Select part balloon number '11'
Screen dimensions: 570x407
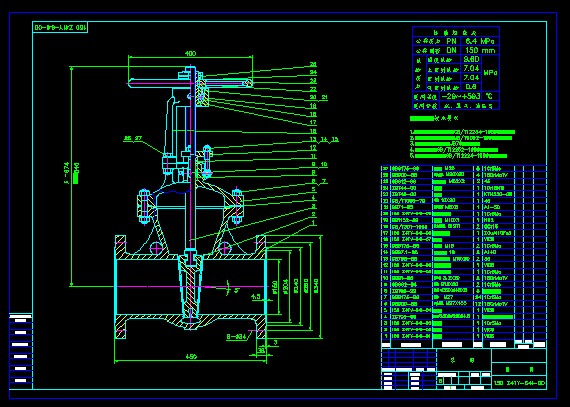[313, 156]
